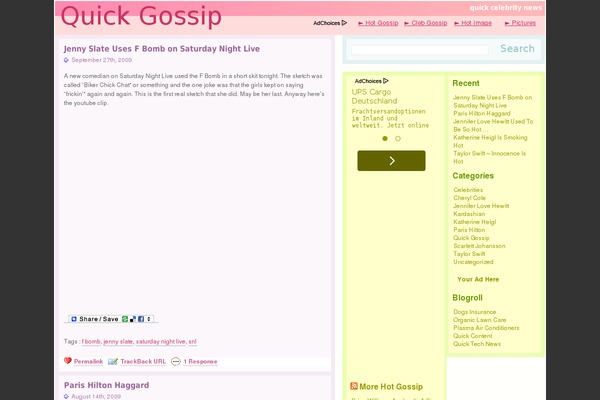Open the Celeb Gossip nav link
The height and width of the screenshot is (400, 600).
click(426, 23)
